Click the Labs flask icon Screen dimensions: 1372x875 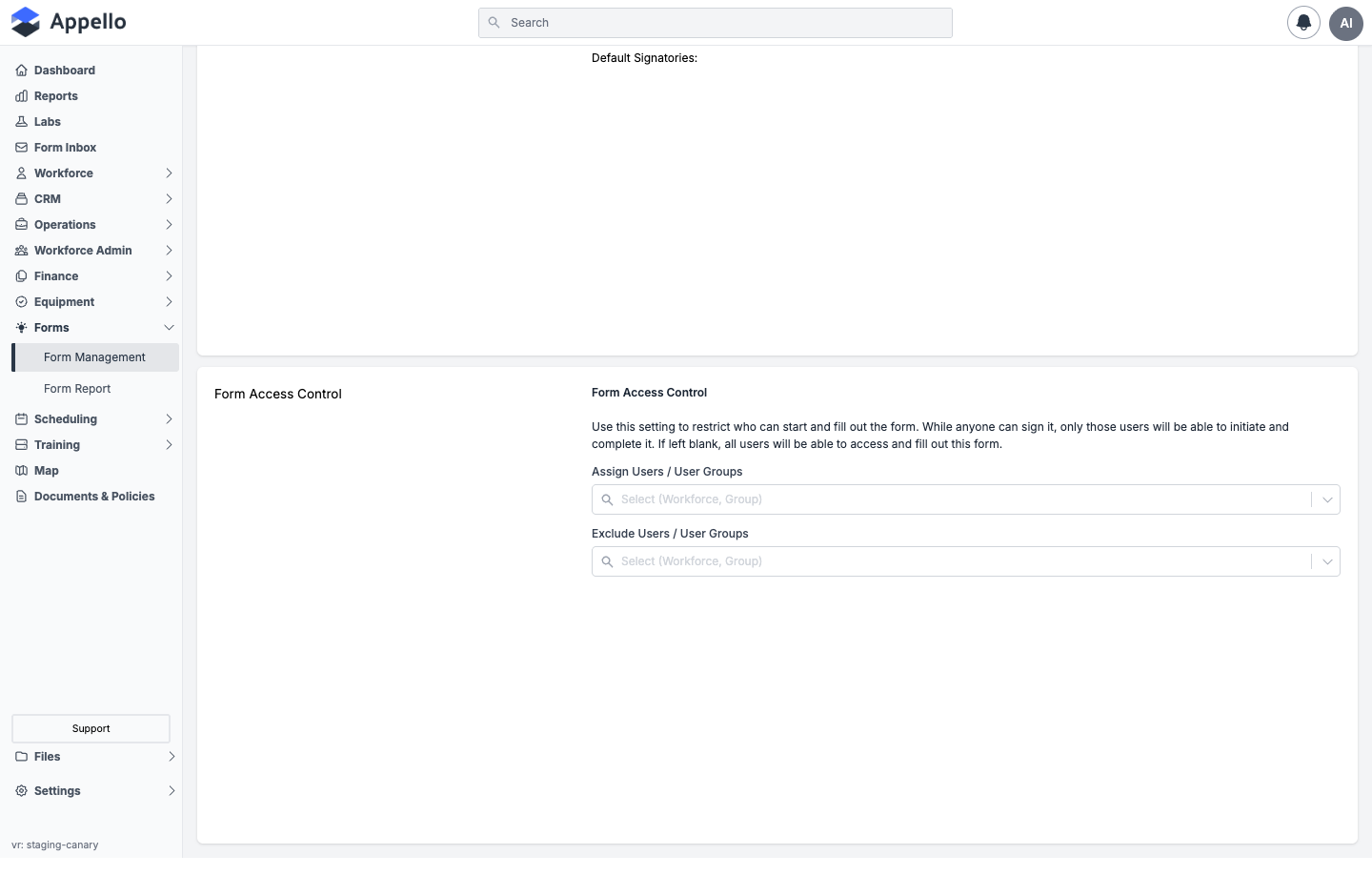pos(21,122)
